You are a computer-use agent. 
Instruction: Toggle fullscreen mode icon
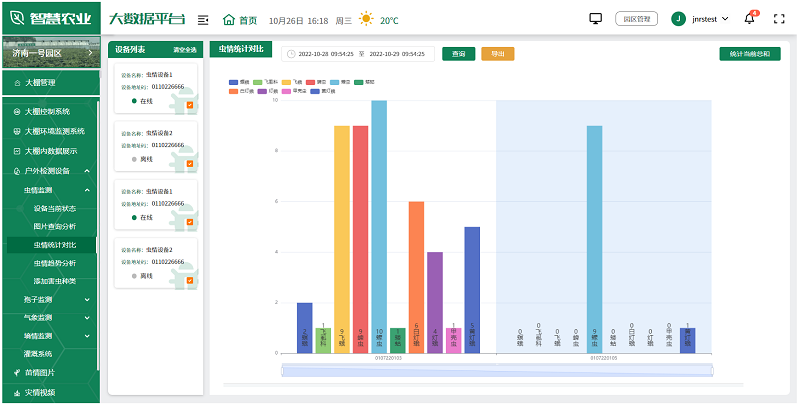[x=779, y=19]
